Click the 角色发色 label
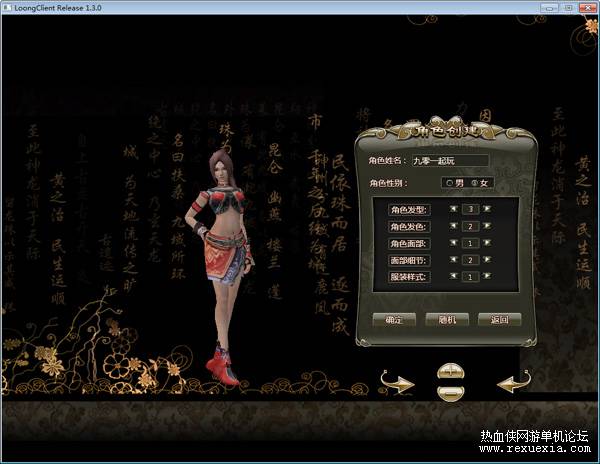Viewport: 600px width, 464px height. coord(409,227)
